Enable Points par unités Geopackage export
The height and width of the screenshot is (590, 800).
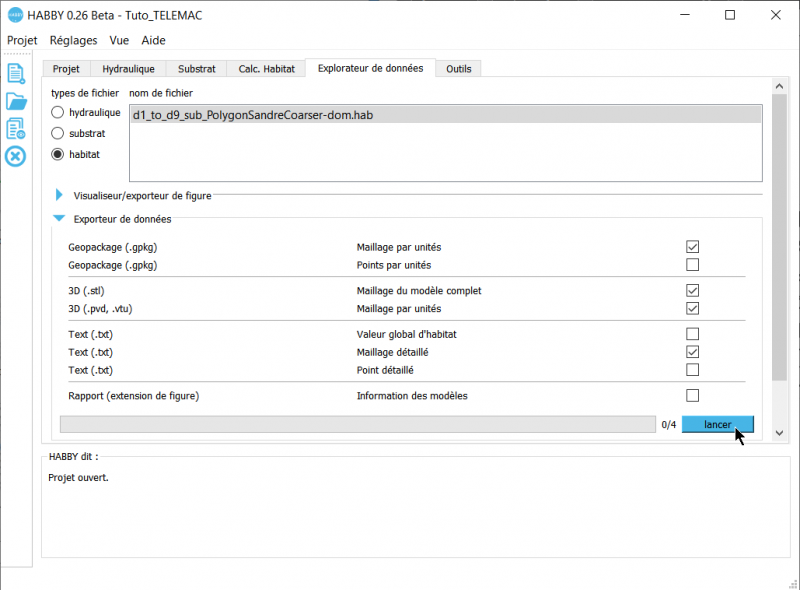692,265
